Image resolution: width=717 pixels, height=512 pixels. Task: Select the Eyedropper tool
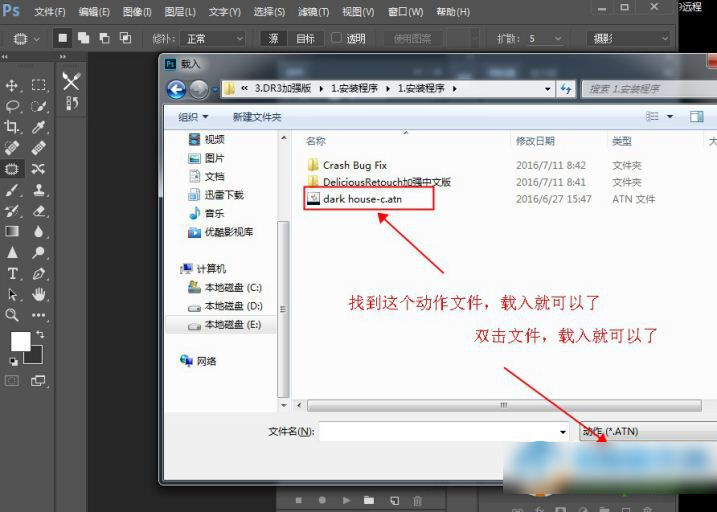[x=38, y=127]
